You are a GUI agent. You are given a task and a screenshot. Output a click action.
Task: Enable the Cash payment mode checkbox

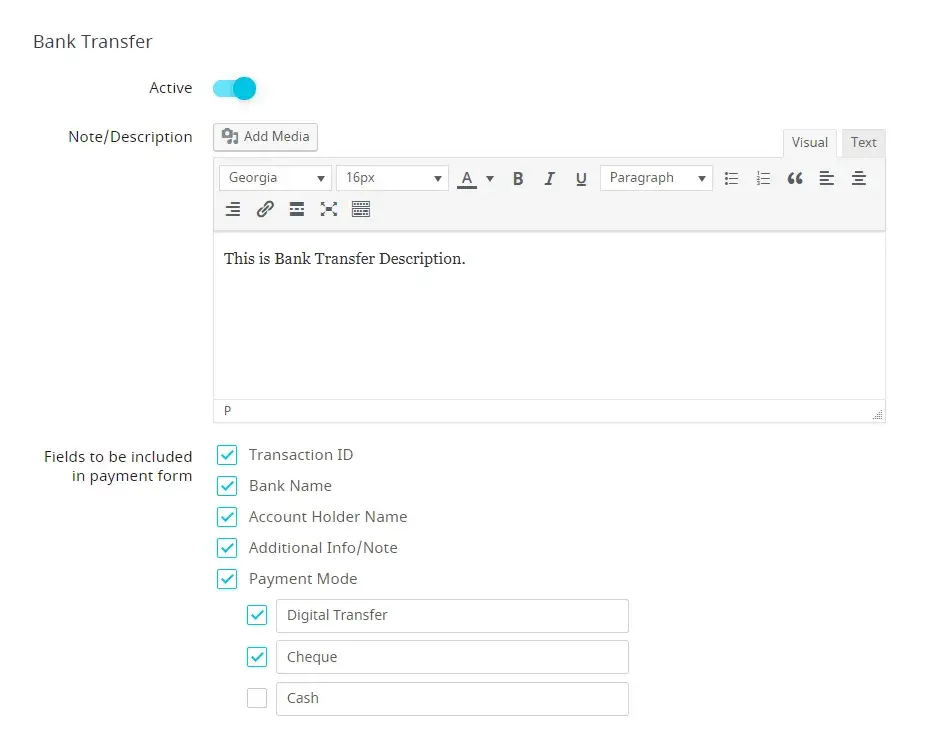tap(257, 698)
